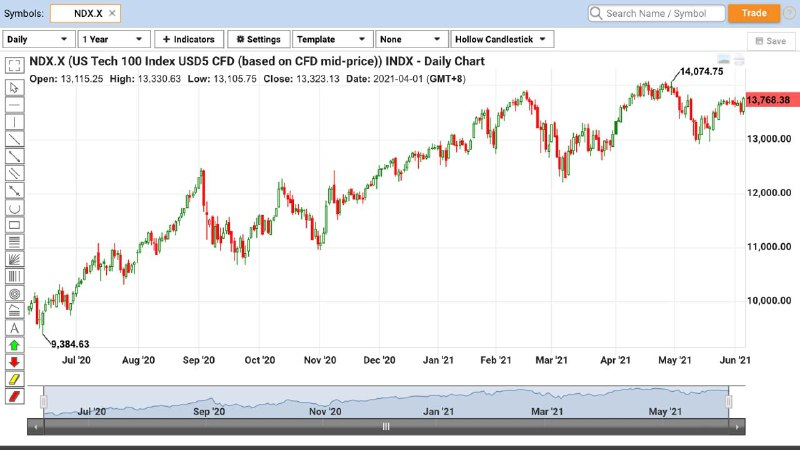The width and height of the screenshot is (800, 450).
Task: Select the text annotation tool
Action: coord(14,328)
